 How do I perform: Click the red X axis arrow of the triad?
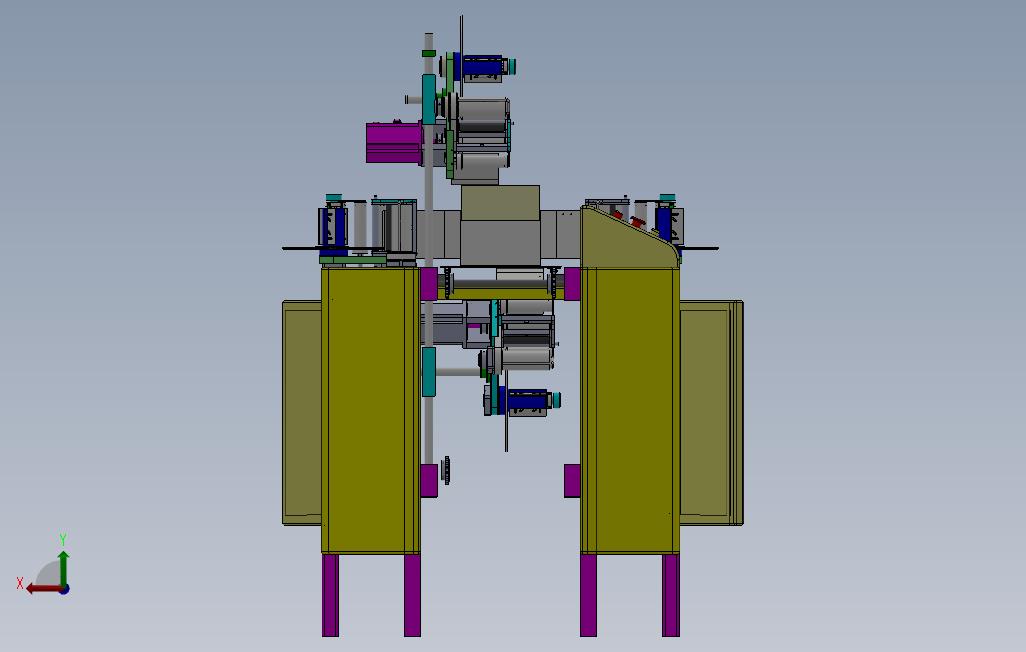click(x=44, y=589)
